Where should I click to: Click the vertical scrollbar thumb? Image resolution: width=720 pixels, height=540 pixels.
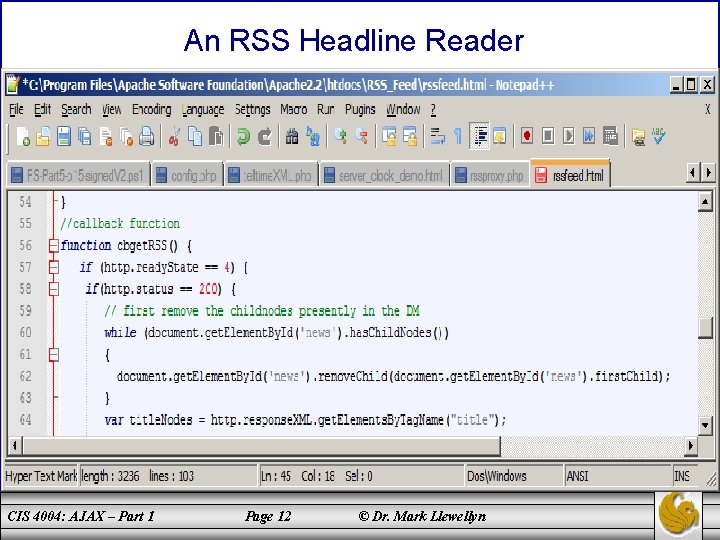click(705, 327)
